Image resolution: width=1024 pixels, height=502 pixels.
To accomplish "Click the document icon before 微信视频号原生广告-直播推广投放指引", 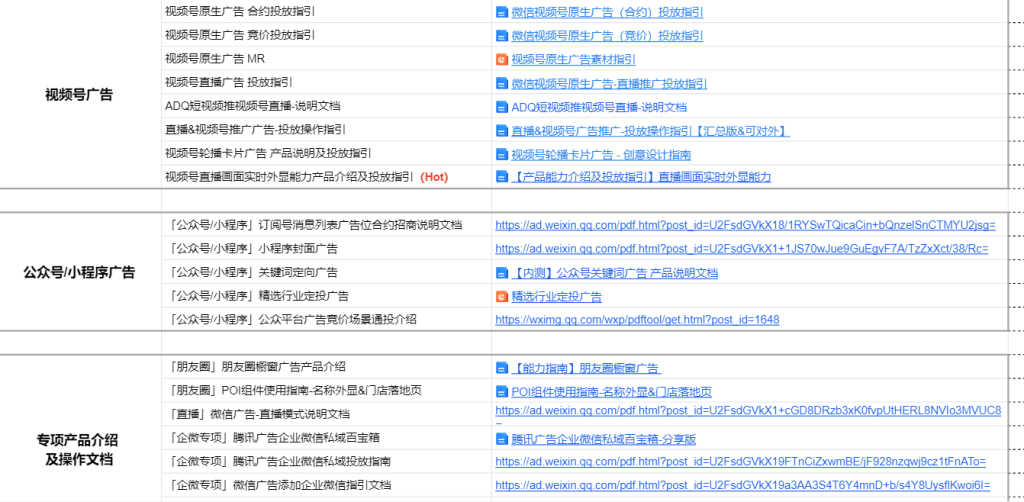I will point(502,84).
